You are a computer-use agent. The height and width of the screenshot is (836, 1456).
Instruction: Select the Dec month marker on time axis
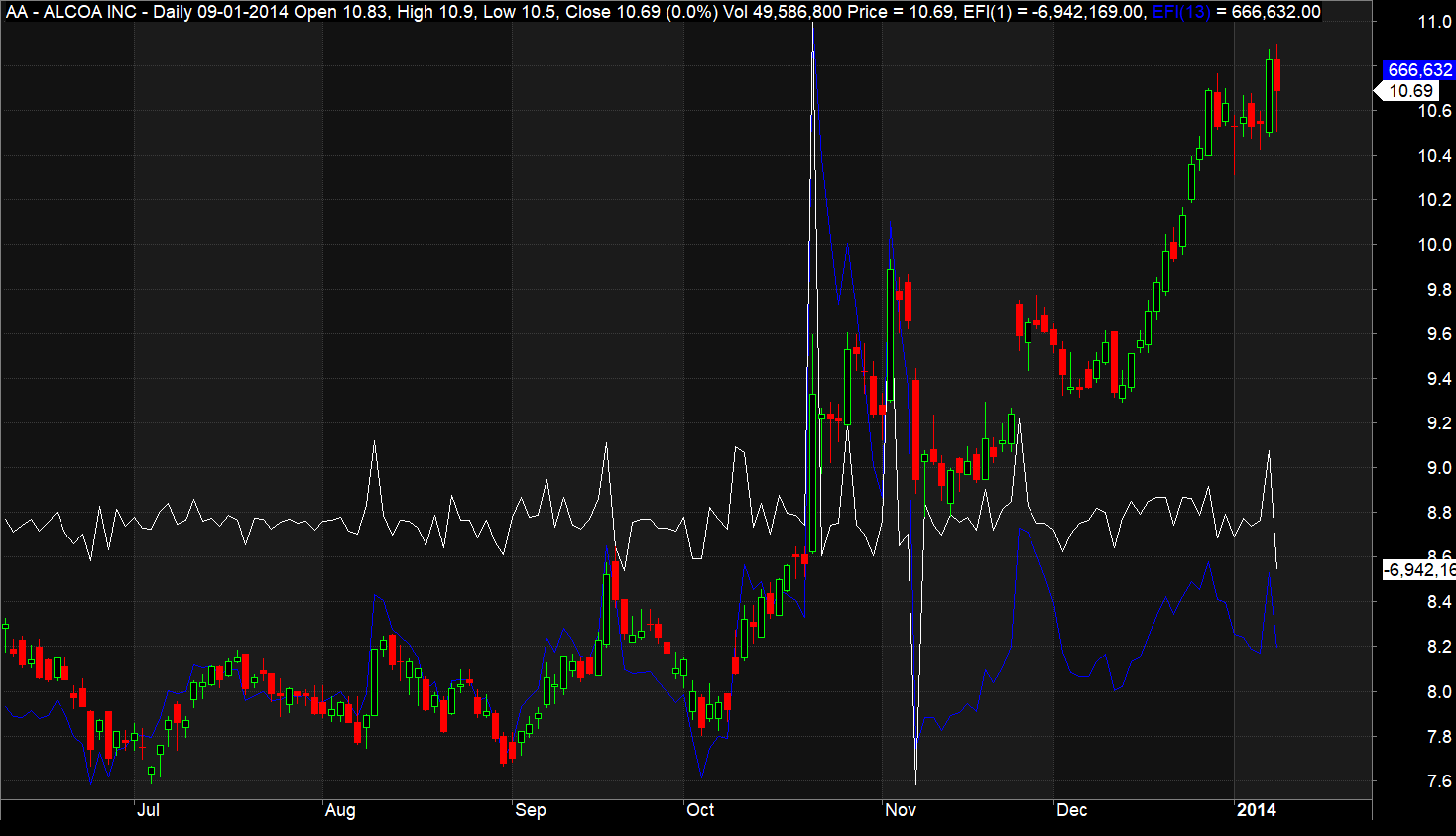tap(1072, 810)
